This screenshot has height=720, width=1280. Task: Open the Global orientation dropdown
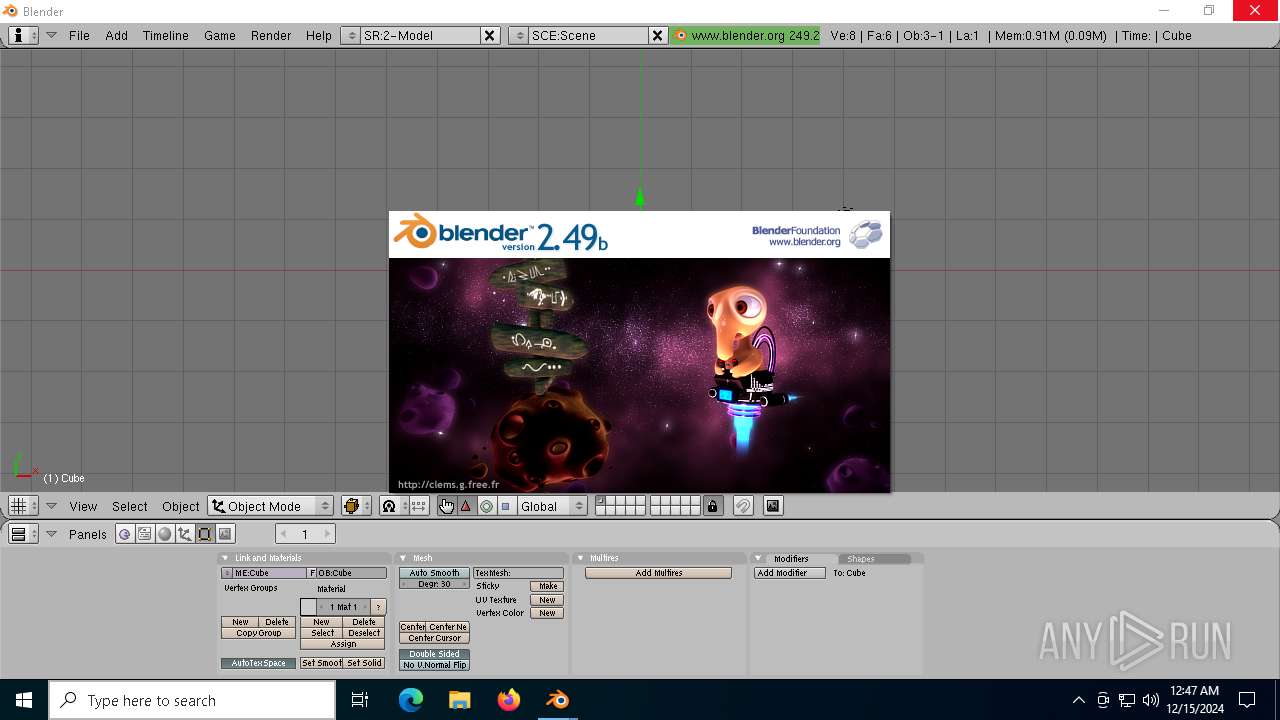[552, 506]
